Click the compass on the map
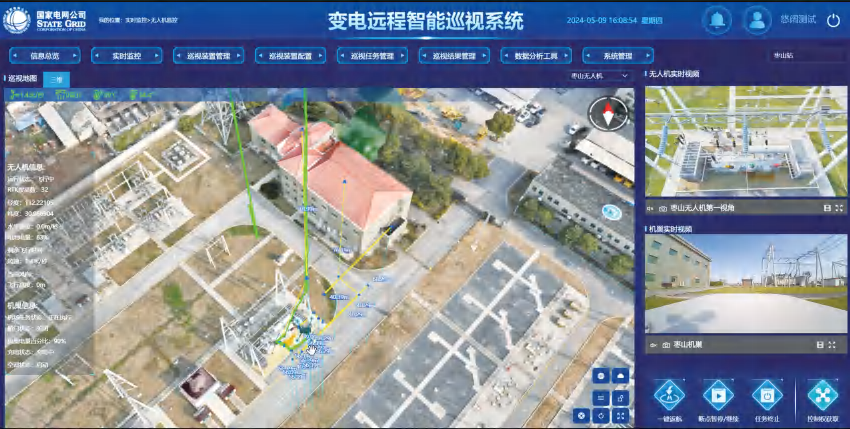The image size is (850, 429). coord(606,115)
